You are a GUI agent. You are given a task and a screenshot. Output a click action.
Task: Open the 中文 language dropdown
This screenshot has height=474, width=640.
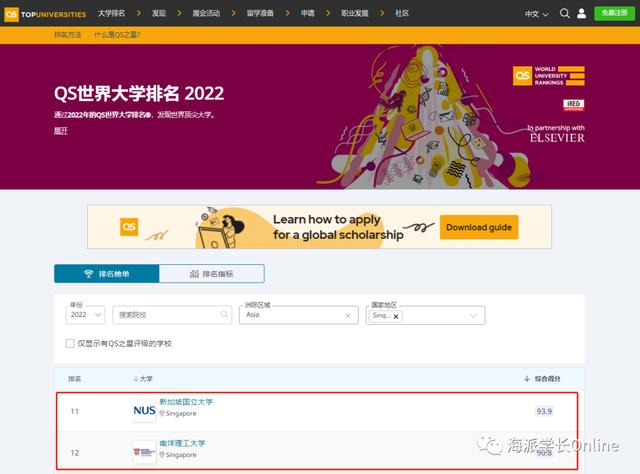click(x=536, y=14)
